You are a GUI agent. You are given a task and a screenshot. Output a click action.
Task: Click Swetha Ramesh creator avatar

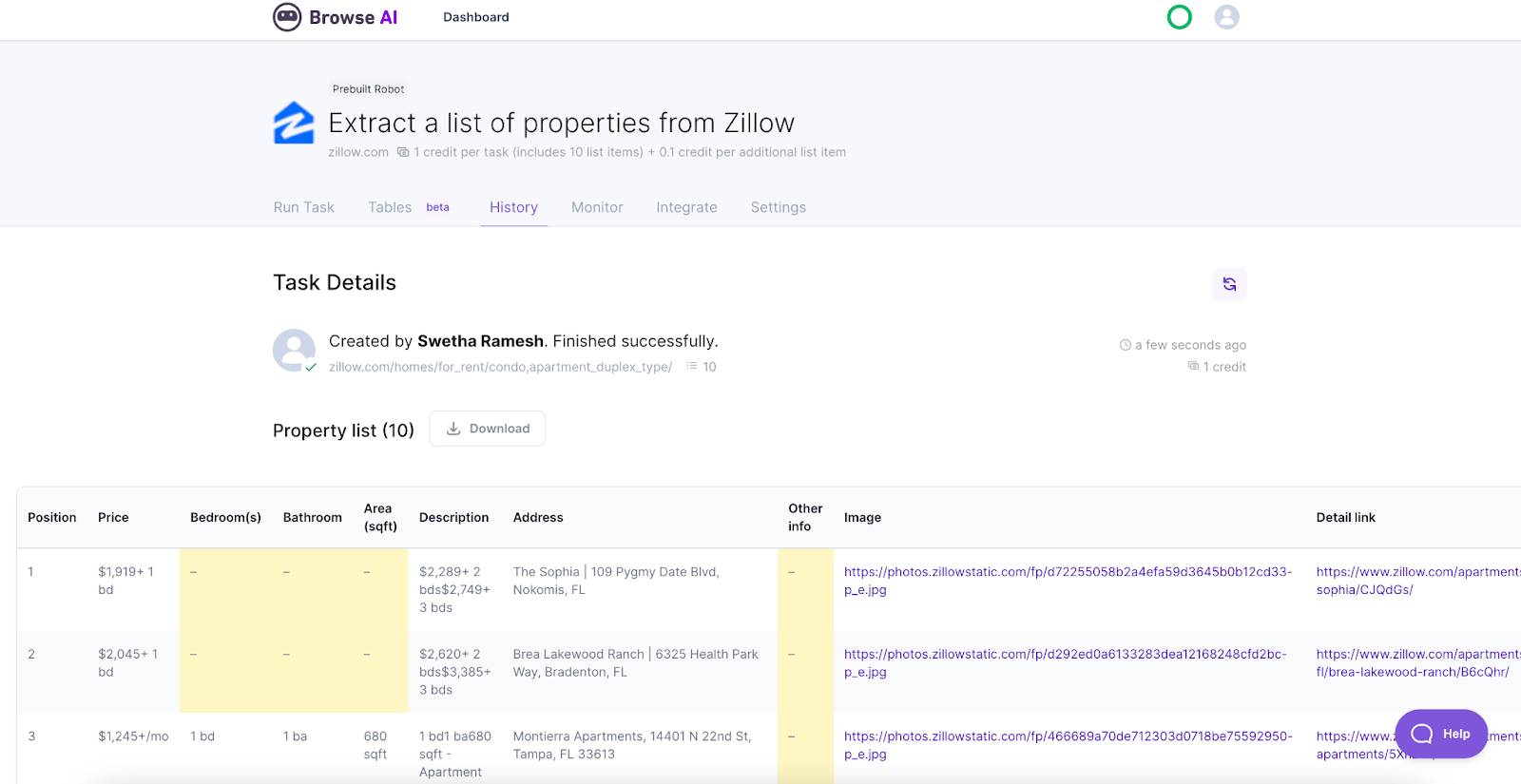click(x=294, y=351)
